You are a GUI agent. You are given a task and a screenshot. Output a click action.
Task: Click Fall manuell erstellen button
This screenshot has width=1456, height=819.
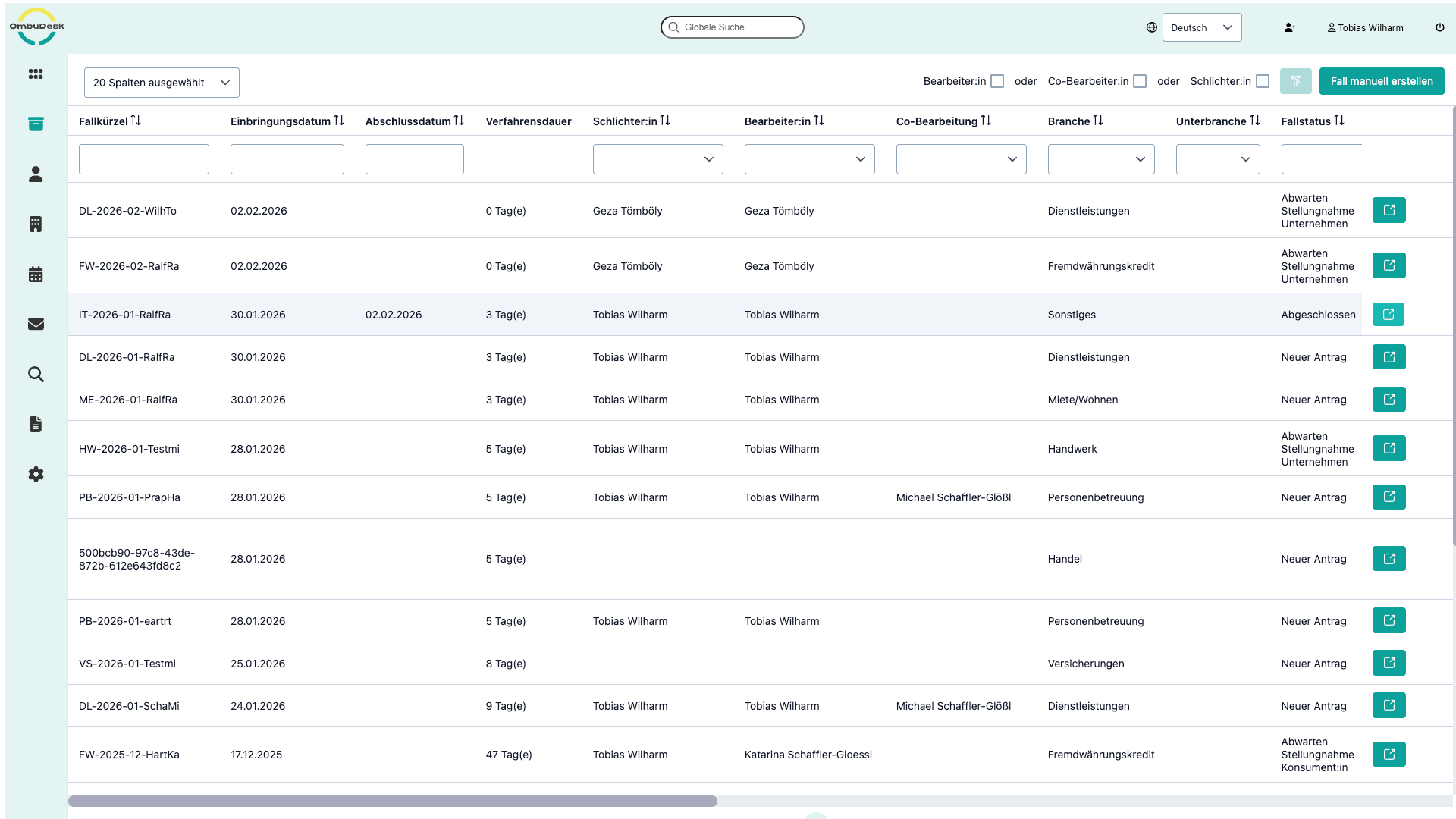[1381, 81]
